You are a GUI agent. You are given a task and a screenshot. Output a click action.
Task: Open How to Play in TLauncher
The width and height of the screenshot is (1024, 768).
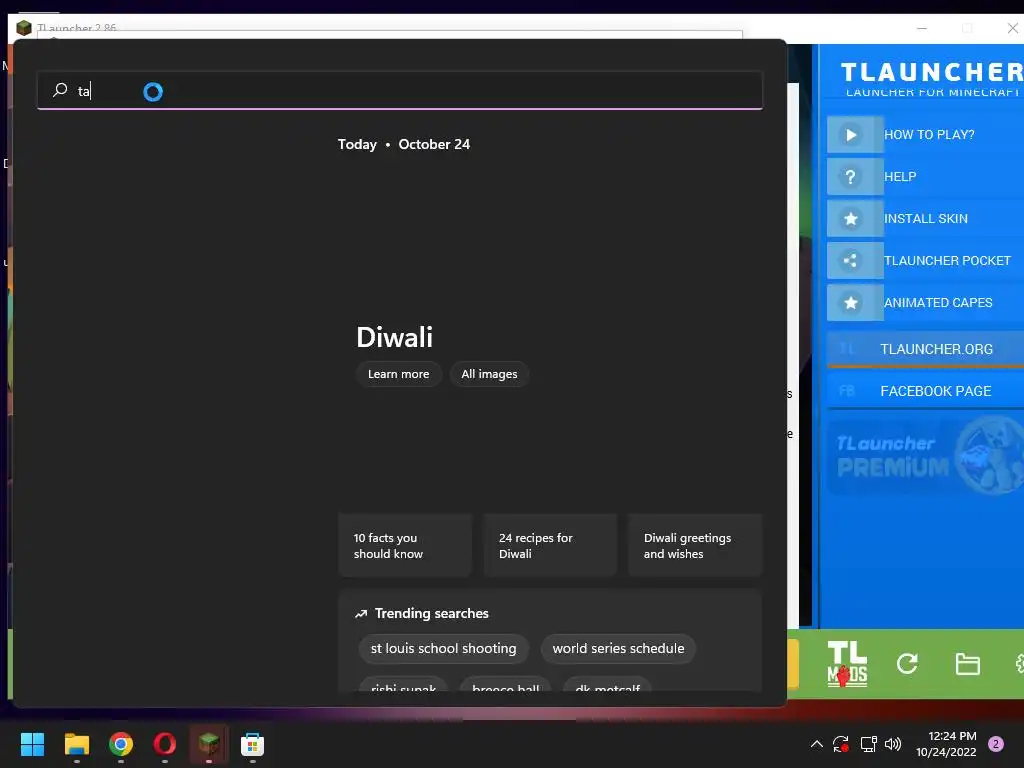(x=929, y=135)
